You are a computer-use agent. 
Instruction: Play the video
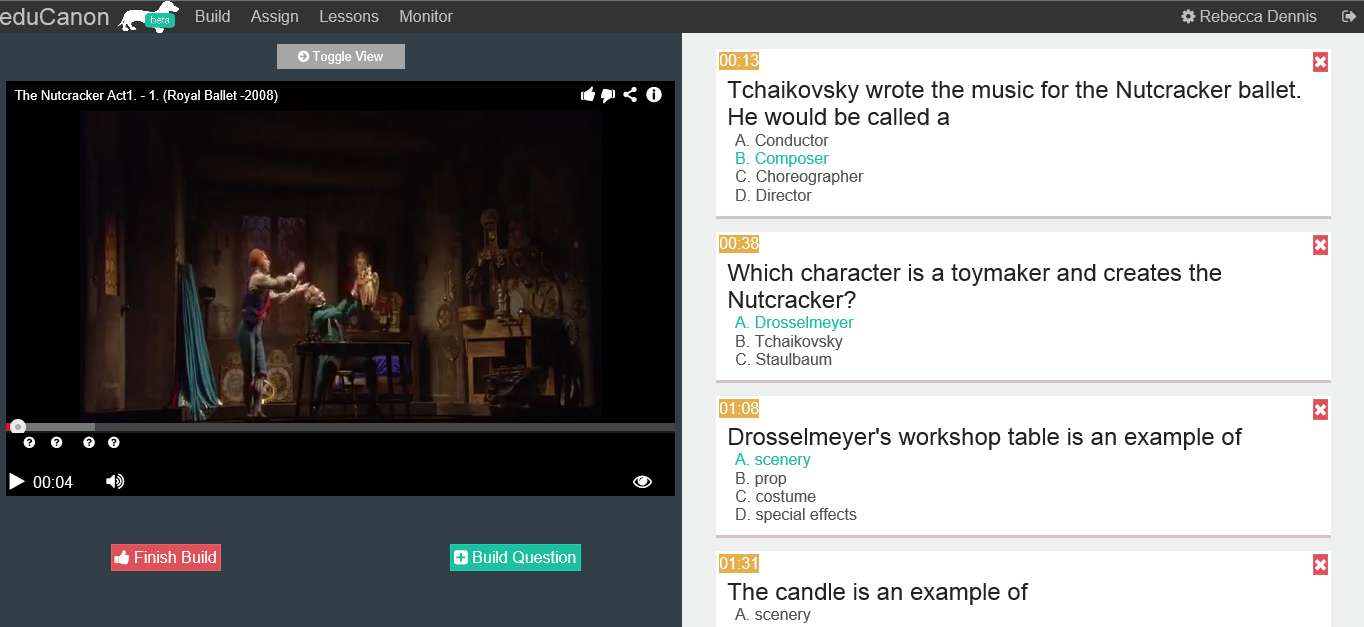click(16, 482)
